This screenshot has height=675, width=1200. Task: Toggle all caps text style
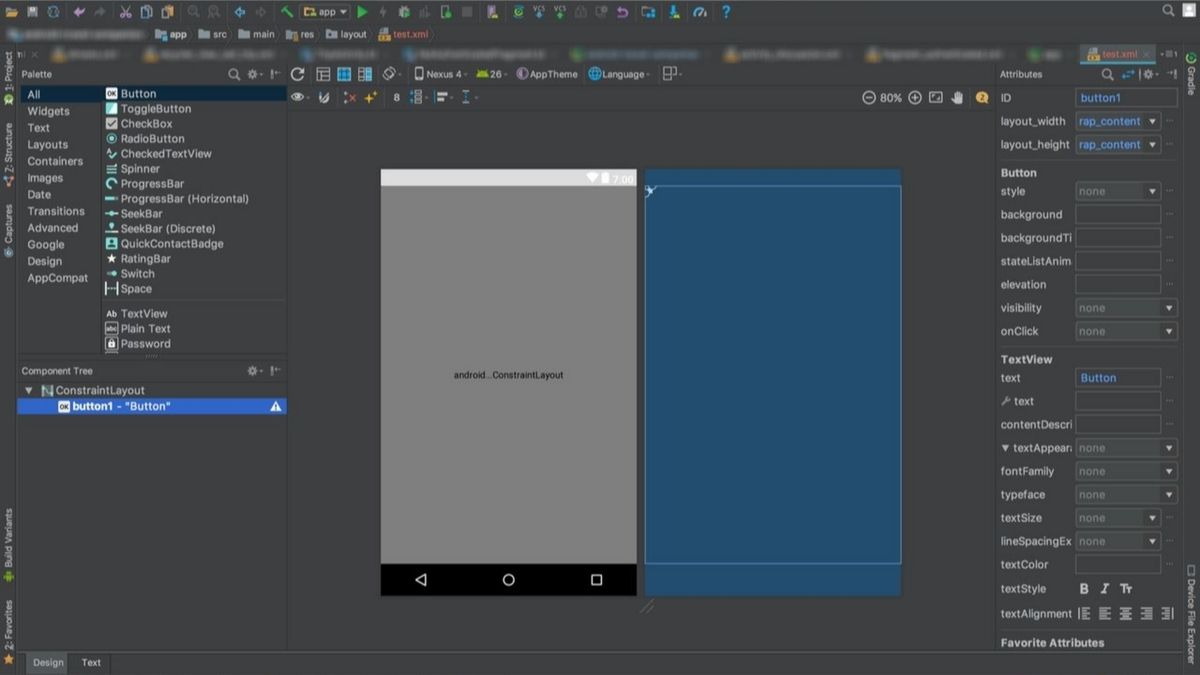1126,589
